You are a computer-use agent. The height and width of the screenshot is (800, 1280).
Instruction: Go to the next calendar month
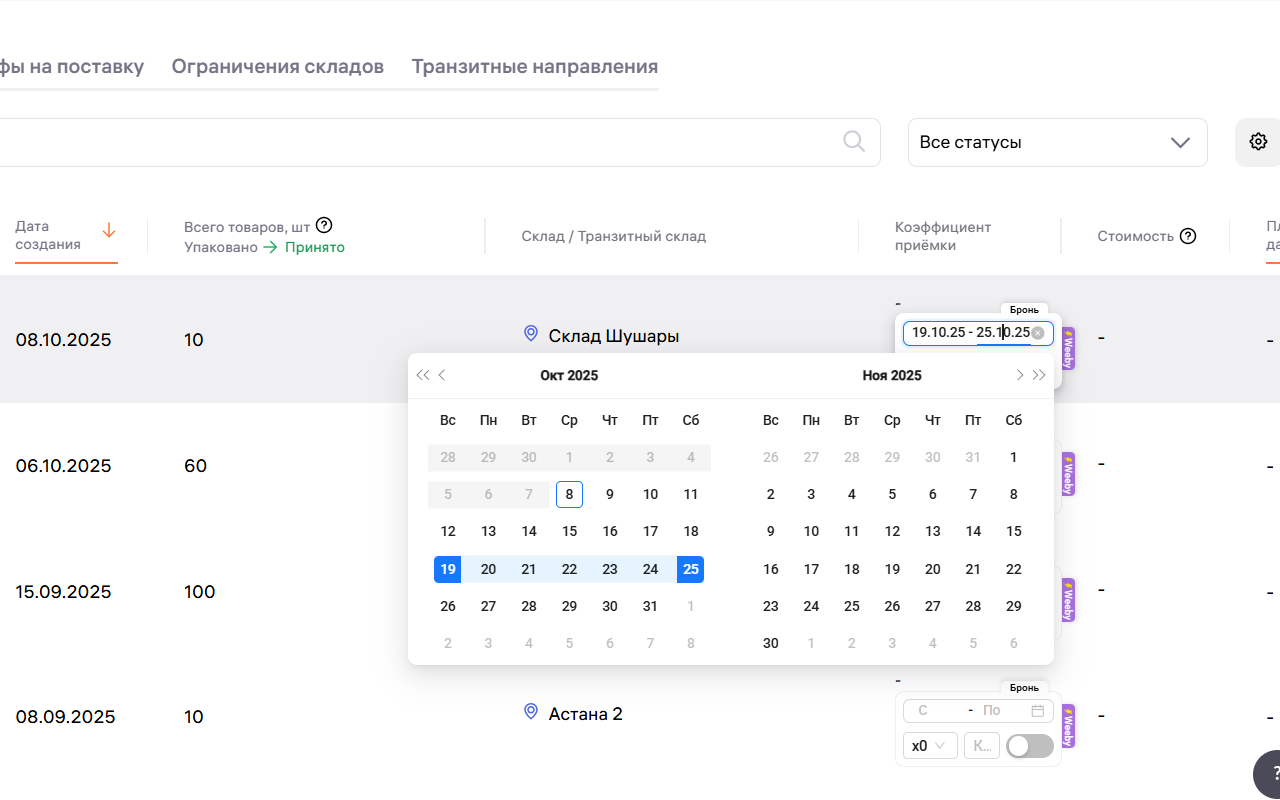click(x=1019, y=375)
